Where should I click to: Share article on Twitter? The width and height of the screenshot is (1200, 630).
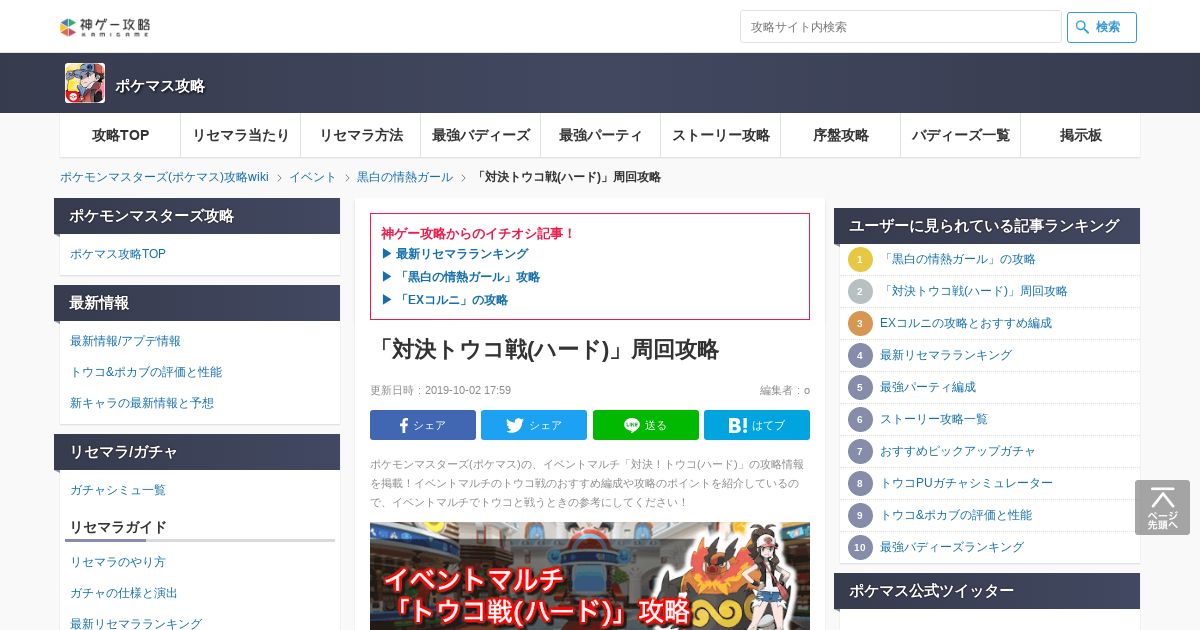click(534, 425)
